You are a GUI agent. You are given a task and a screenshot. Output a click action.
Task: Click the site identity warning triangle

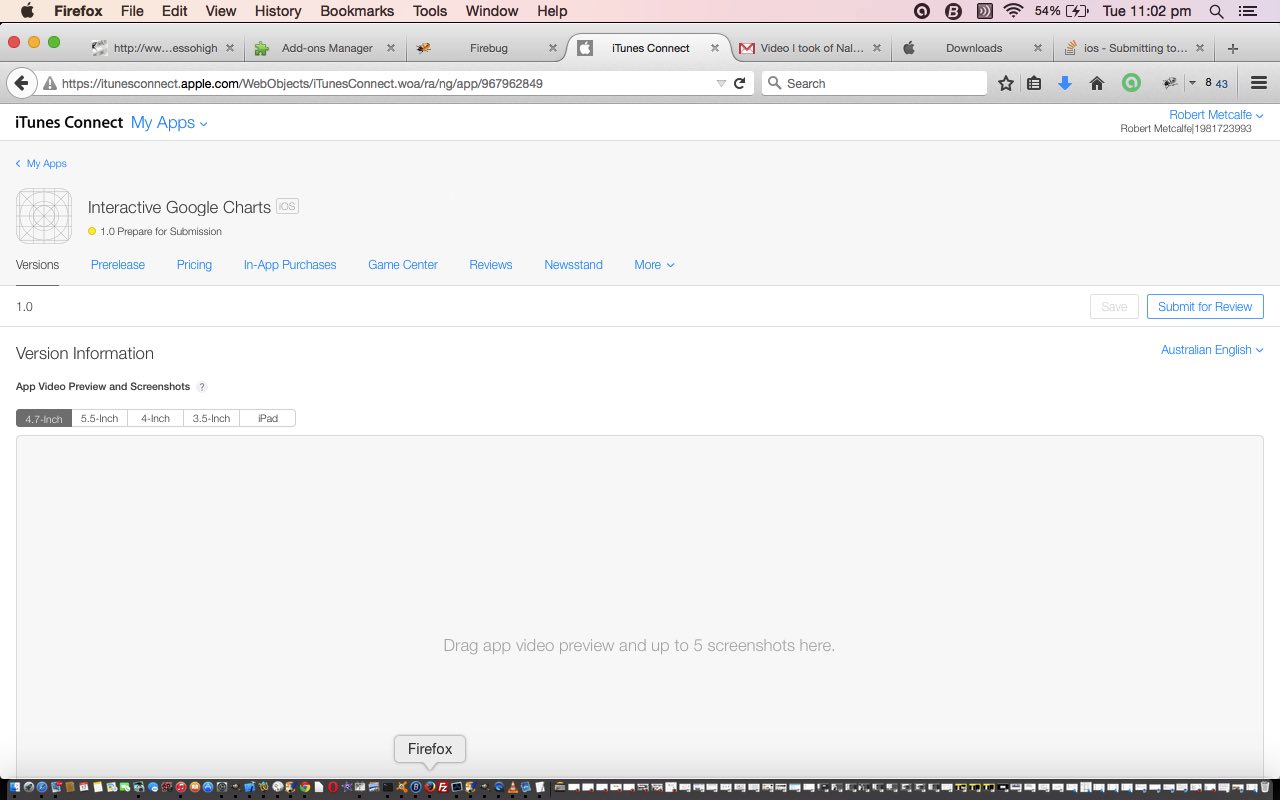click(49, 84)
